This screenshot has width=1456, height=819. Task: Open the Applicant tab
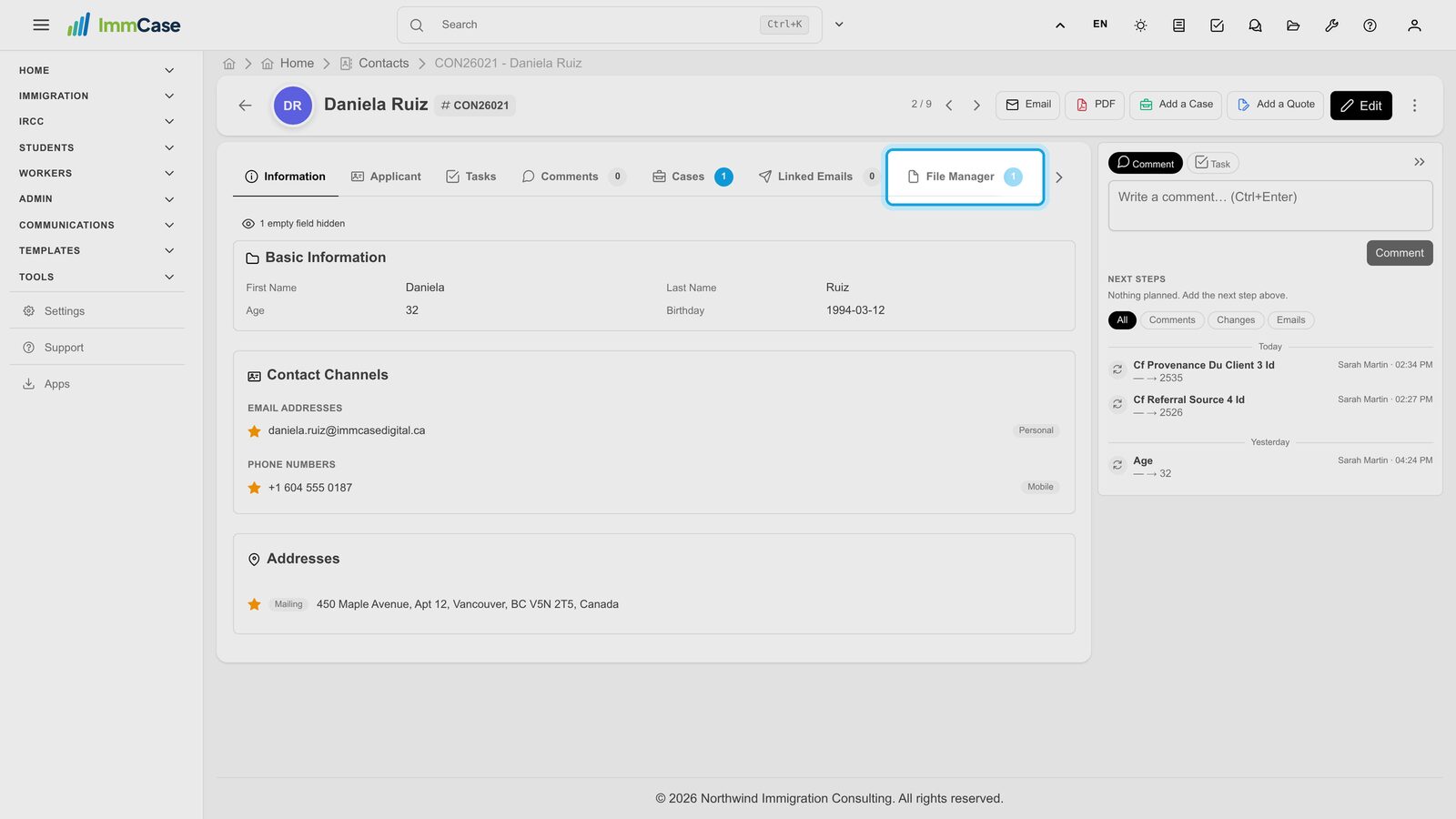386,177
